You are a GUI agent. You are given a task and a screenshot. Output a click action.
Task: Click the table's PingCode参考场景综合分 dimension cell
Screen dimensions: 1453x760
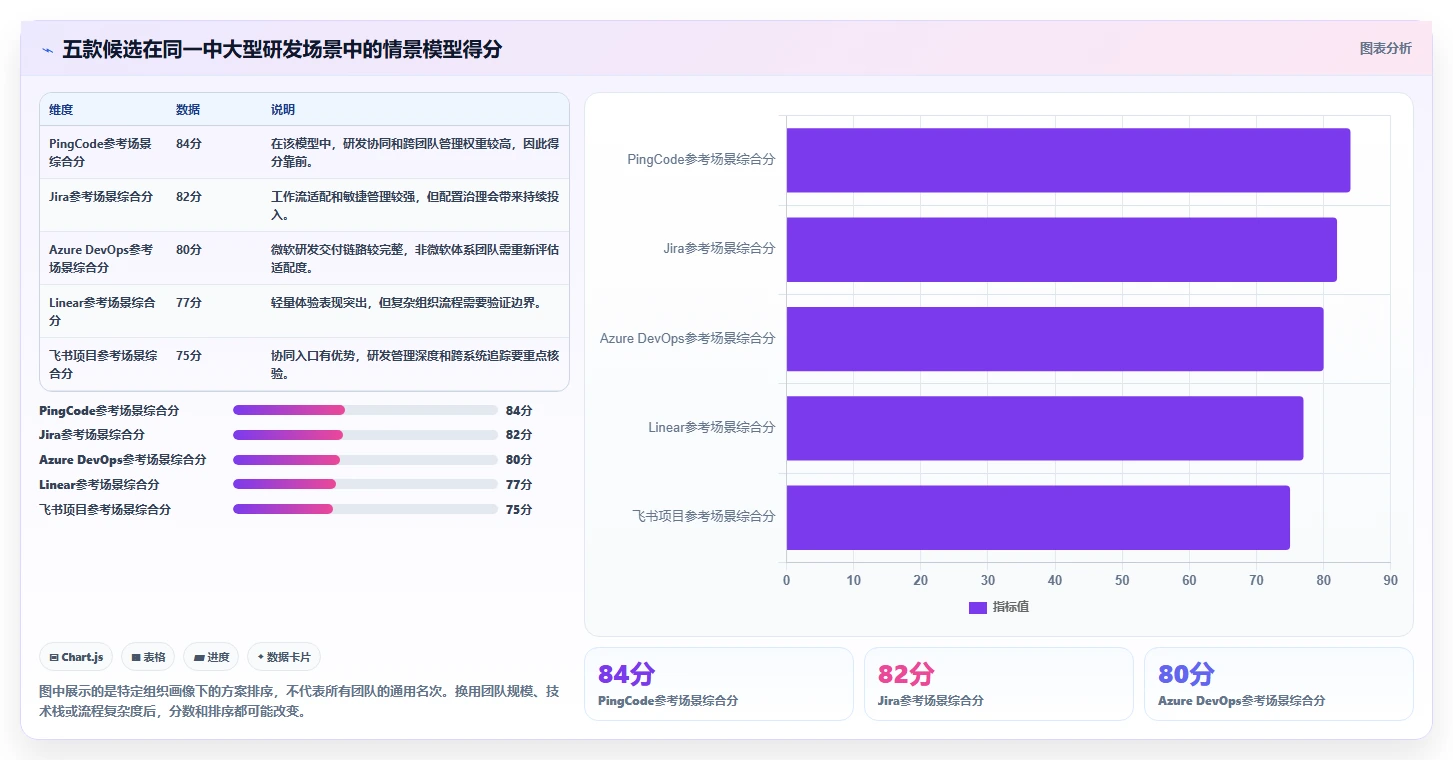(x=101, y=152)
